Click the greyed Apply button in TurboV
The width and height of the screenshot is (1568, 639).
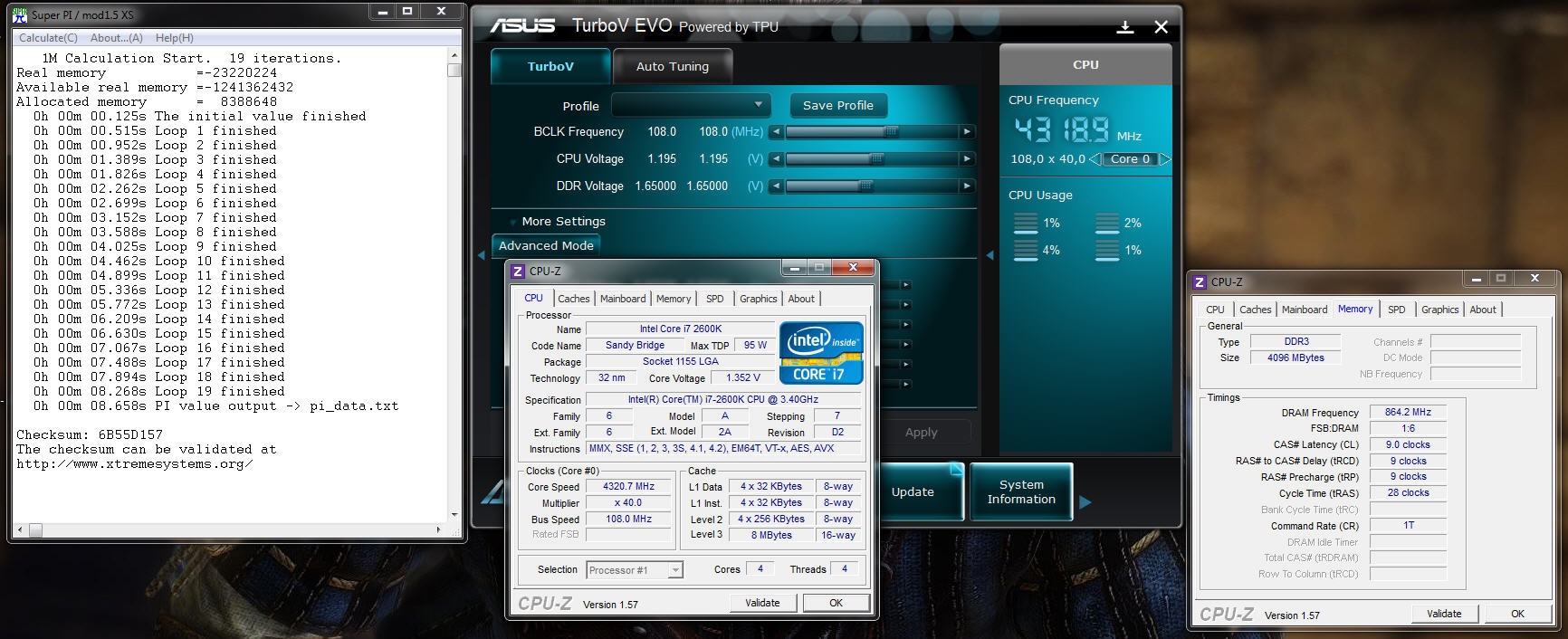click(x=922, y=433)
